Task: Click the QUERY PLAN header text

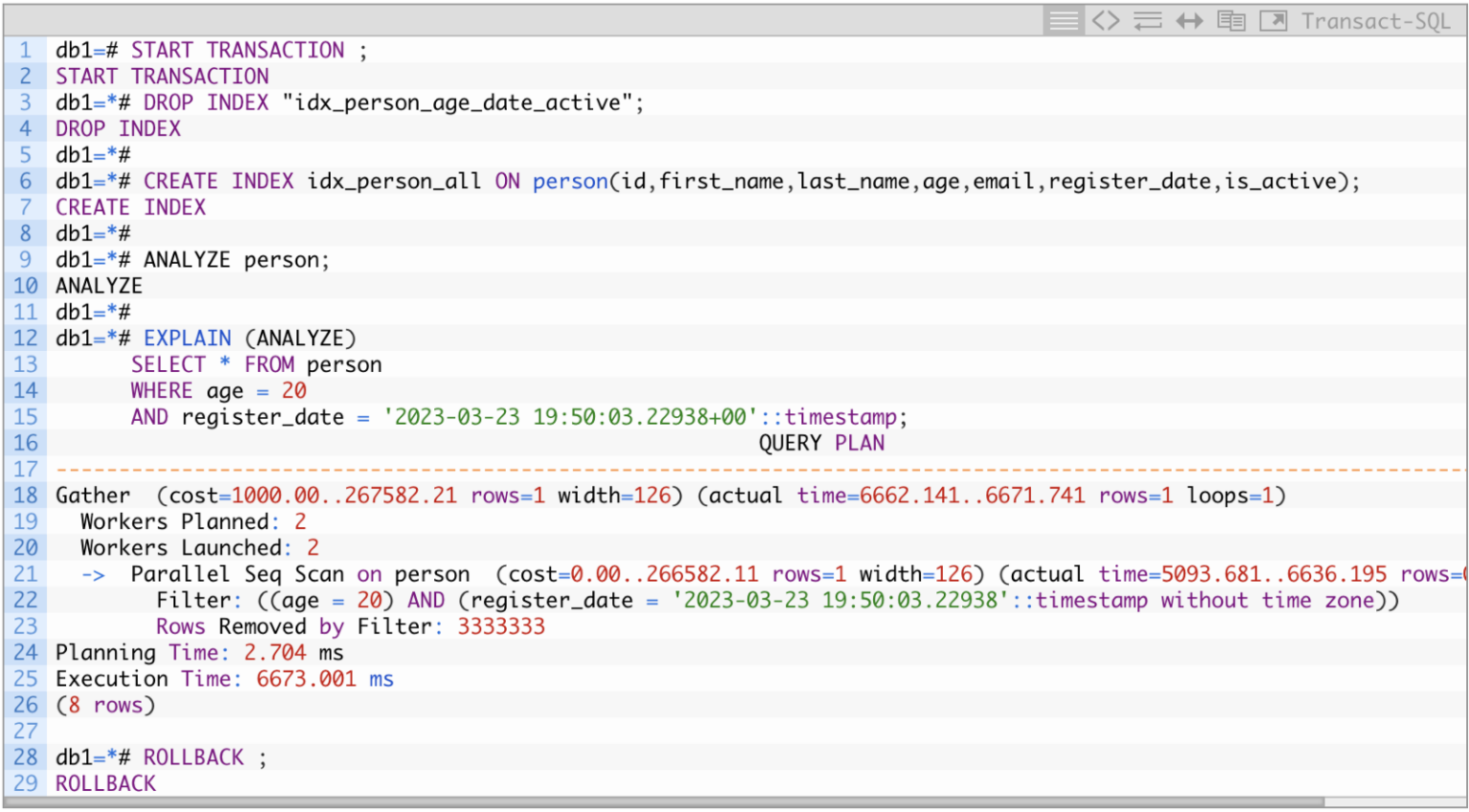Action: tap(821, 443)
